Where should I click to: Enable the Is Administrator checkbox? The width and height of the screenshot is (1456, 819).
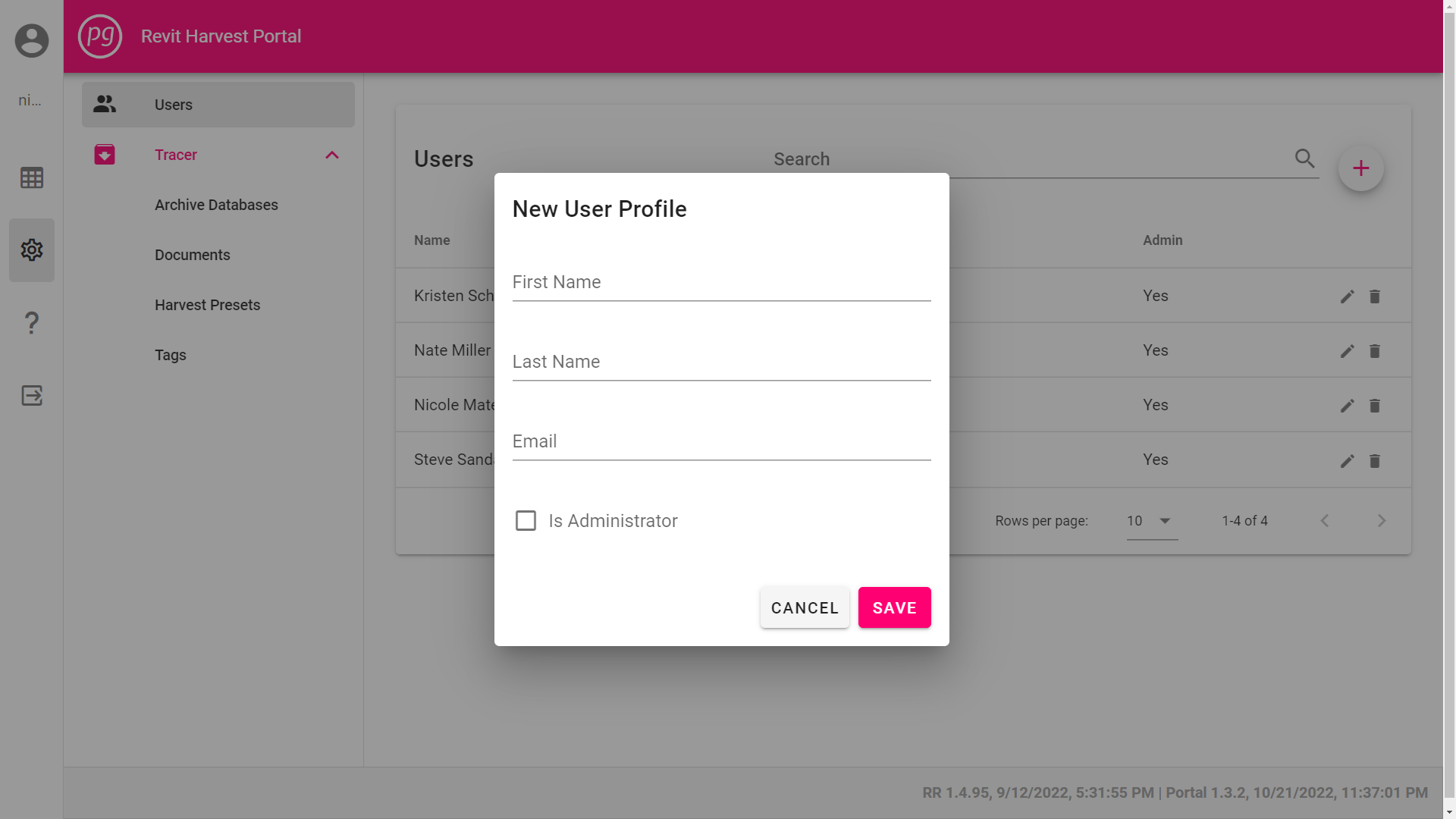(526, 520)
